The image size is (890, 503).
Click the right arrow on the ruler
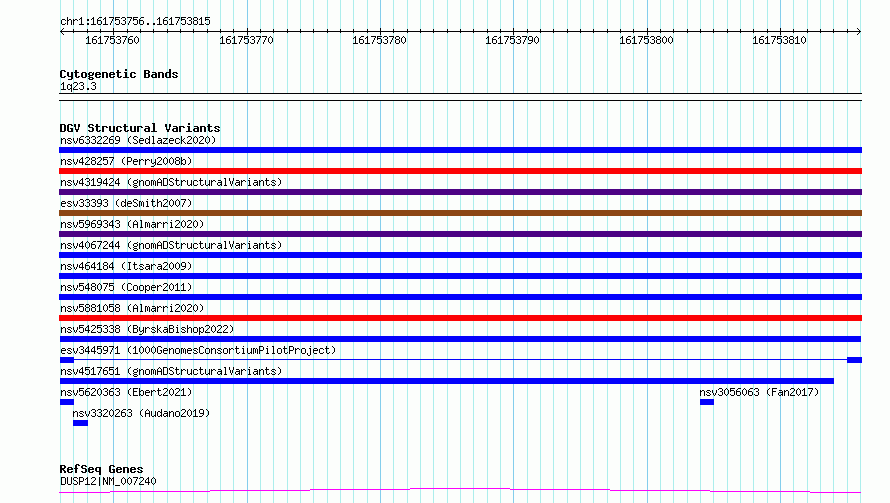tap(859, 32)
